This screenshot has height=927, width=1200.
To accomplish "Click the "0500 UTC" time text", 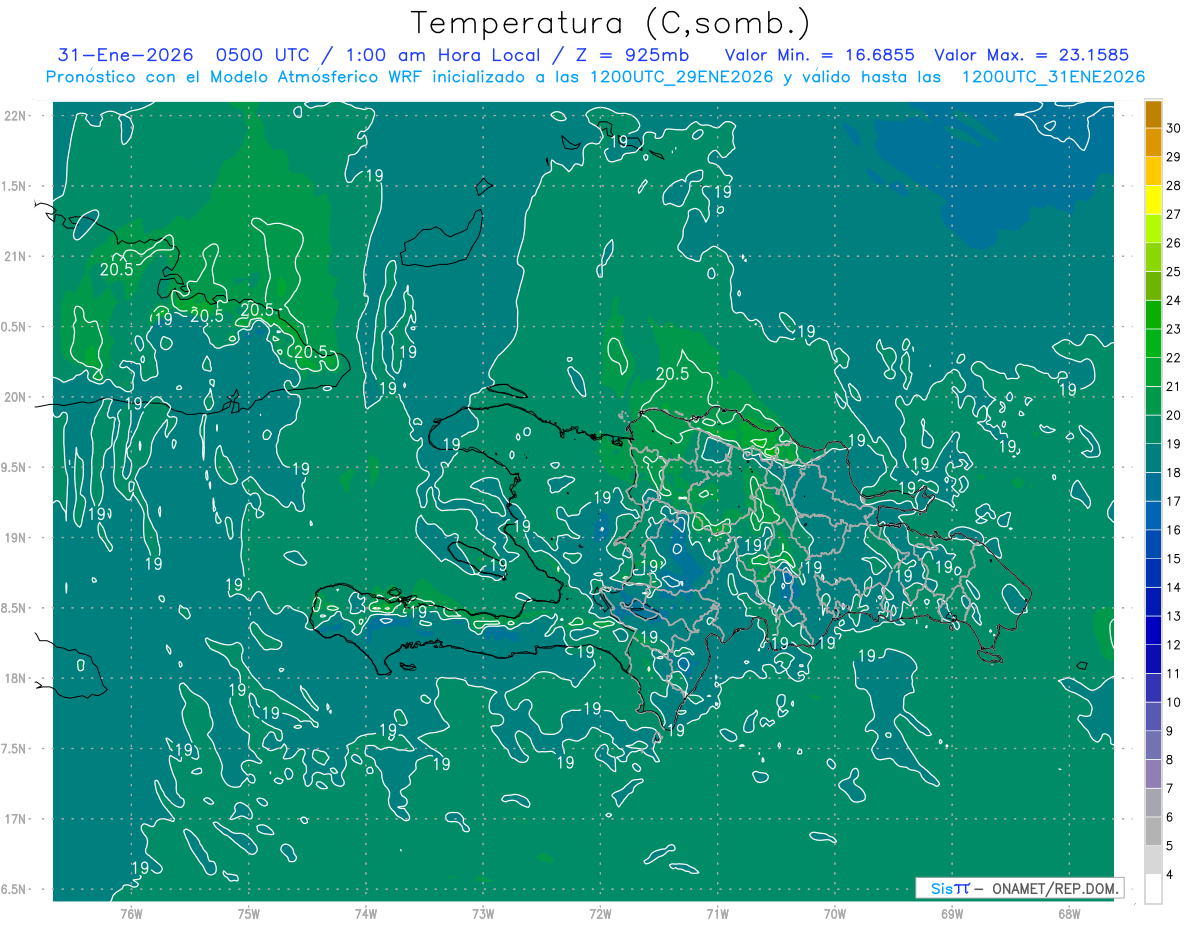I will pyautogui.click(x=263, y=55).
